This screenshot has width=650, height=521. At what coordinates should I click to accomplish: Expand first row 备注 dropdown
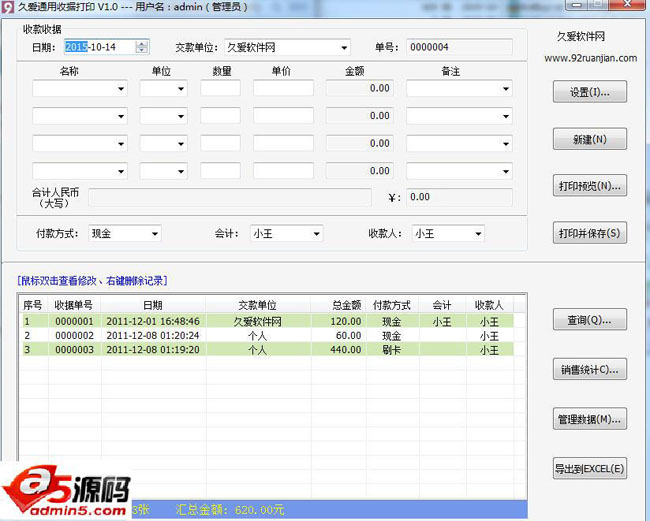pos(505,89)
